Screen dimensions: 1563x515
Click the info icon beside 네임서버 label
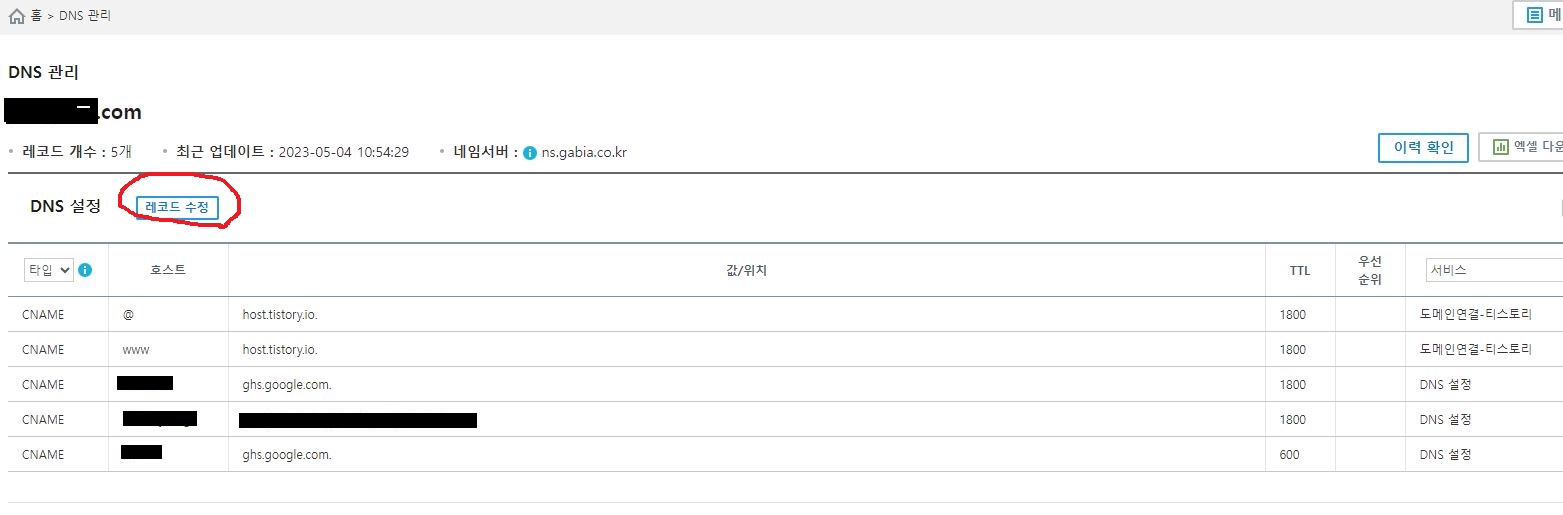point(530,153)
